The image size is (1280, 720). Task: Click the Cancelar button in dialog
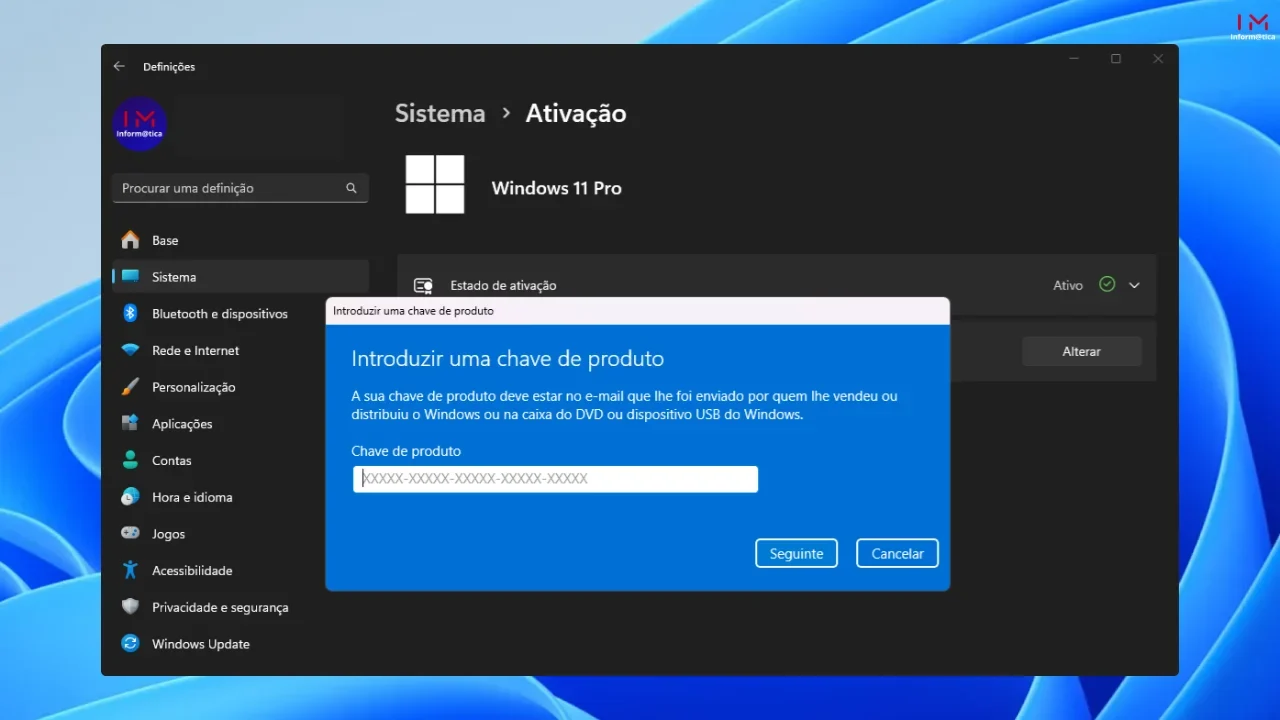click(897, 553)
